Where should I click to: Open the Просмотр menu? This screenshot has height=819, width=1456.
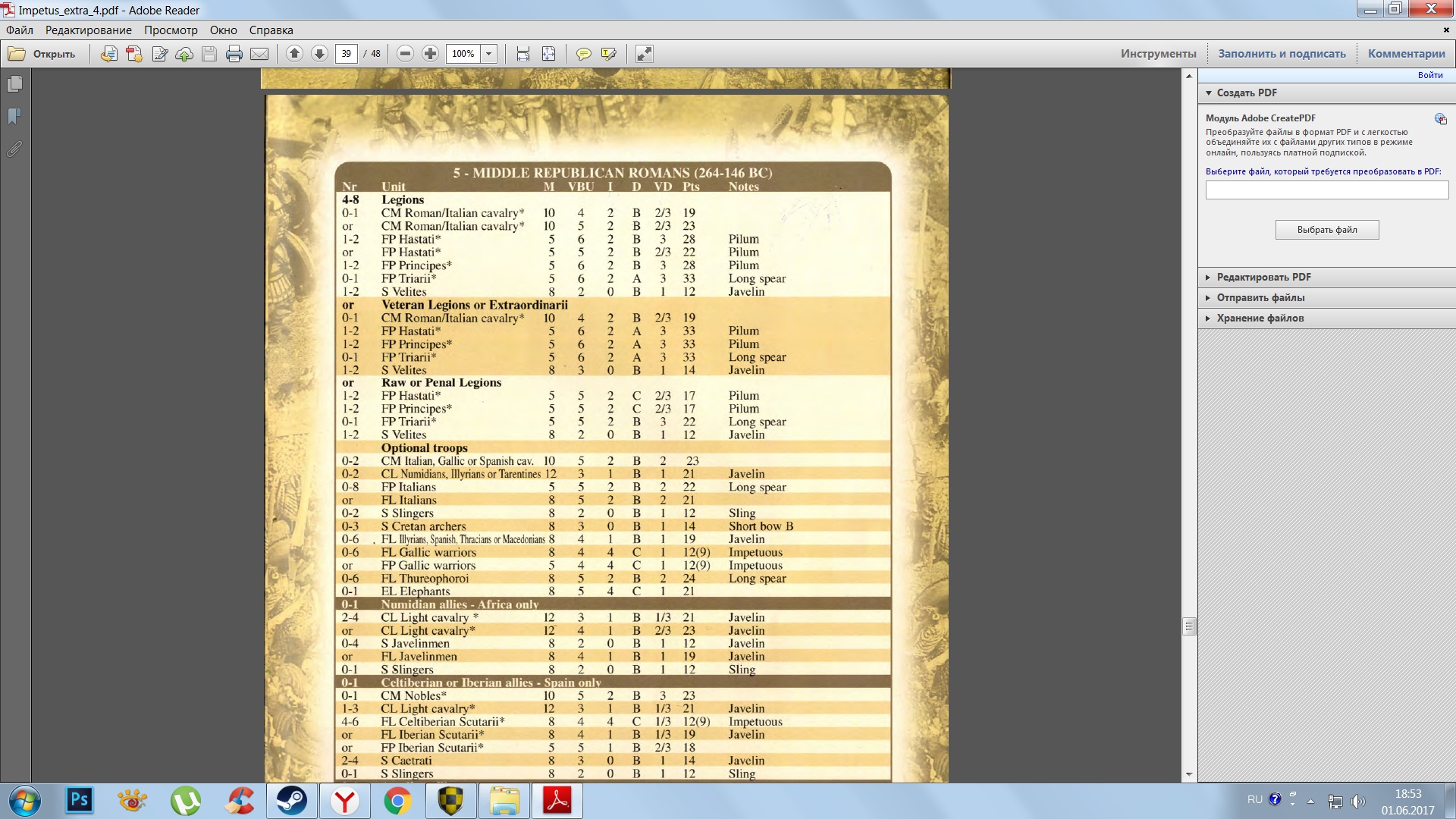tap(171, 30)
